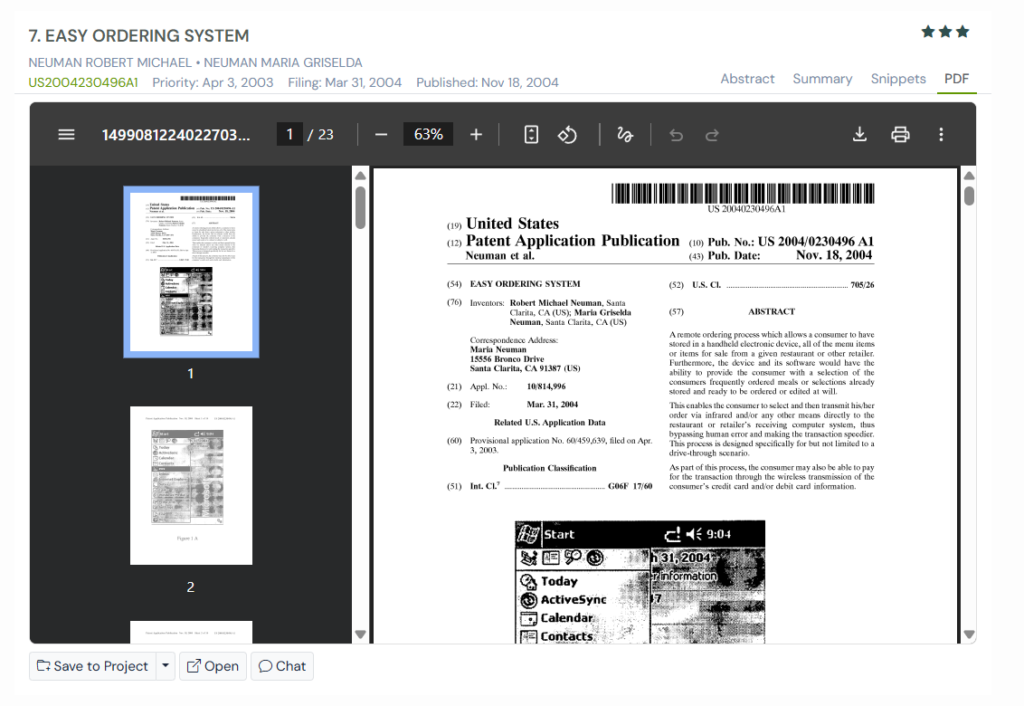Open the PDF thumbnail sidebar menu
Image resolution: width=1024 pixels, height=706 pixels.
click(x=66, y=134)
